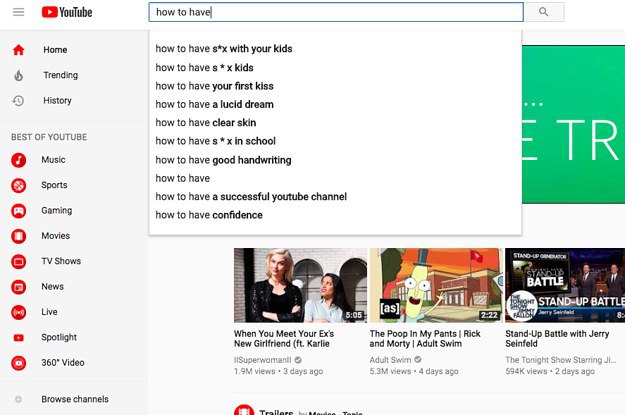This screenshot has height=415, width=625.
Task: Open Music channel label
Action: click(53, 160)
